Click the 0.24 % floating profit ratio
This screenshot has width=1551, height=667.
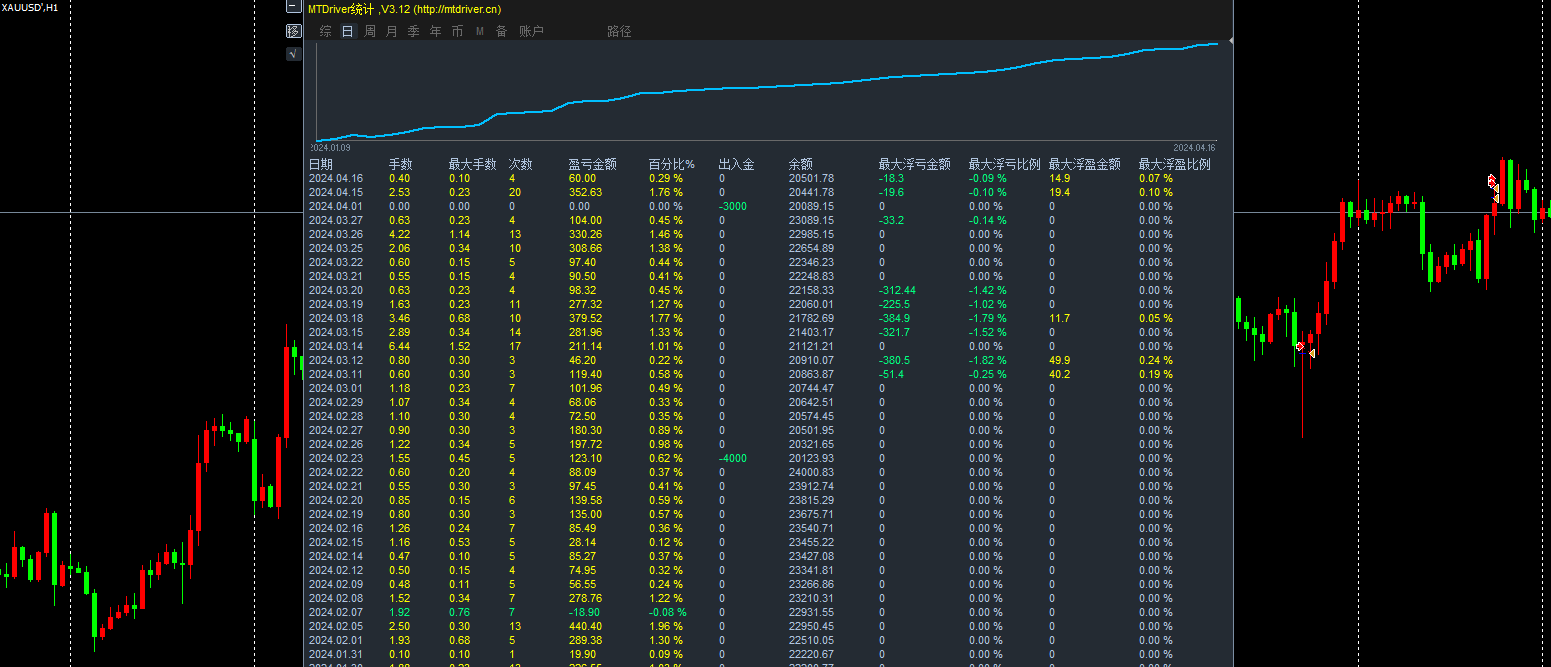pyautogui.click(x=1156, y=360)
